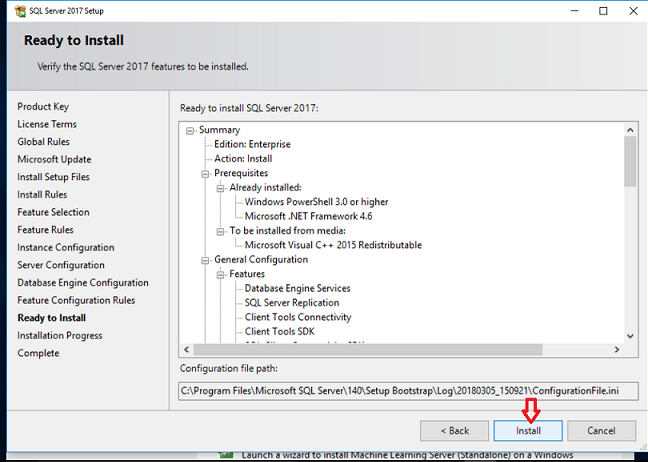Maximize the setup window

coord(602,11)
